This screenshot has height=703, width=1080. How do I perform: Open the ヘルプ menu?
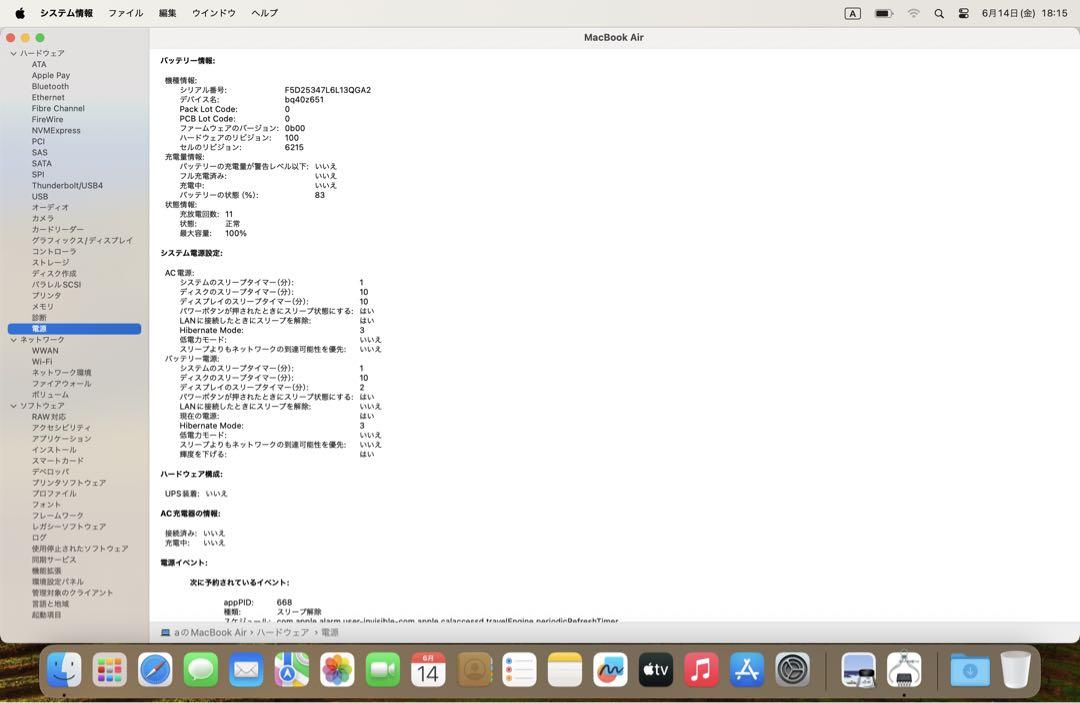[x=264, y=13]
